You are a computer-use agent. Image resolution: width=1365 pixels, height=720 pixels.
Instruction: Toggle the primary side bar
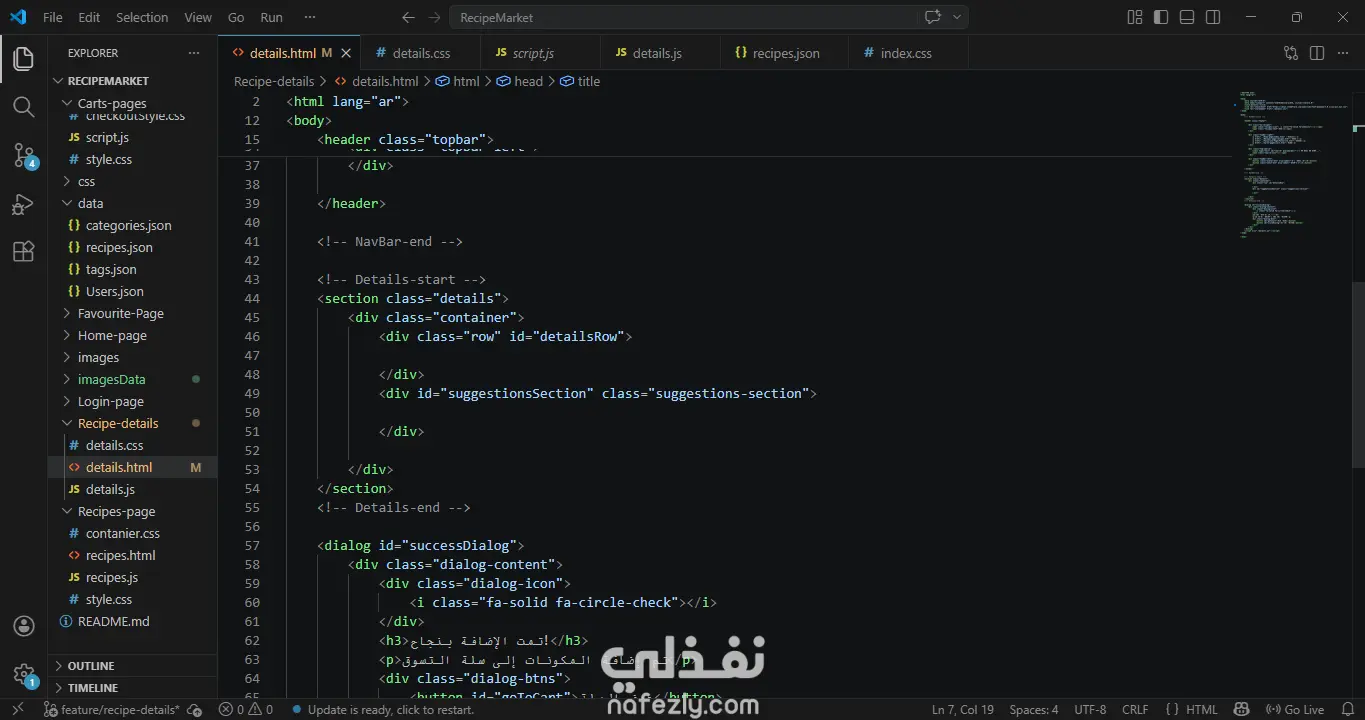click(x=1161, y=17)
